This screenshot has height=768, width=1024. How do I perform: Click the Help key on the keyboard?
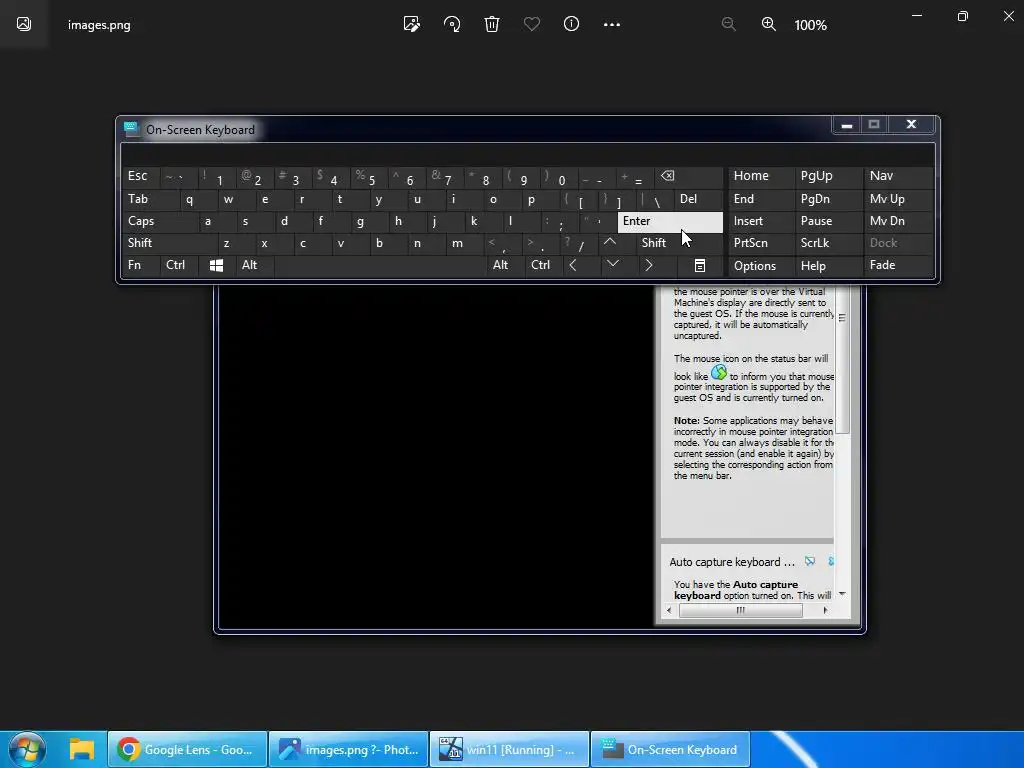tap(829, 265)
